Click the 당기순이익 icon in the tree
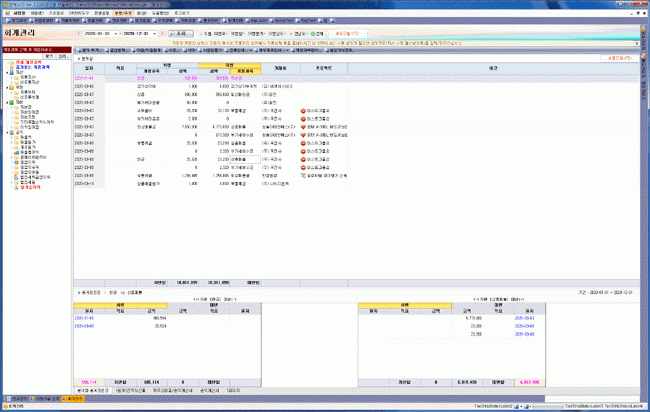Image resolution: width=650 pixels, height=412 pixels. point(17,187)
